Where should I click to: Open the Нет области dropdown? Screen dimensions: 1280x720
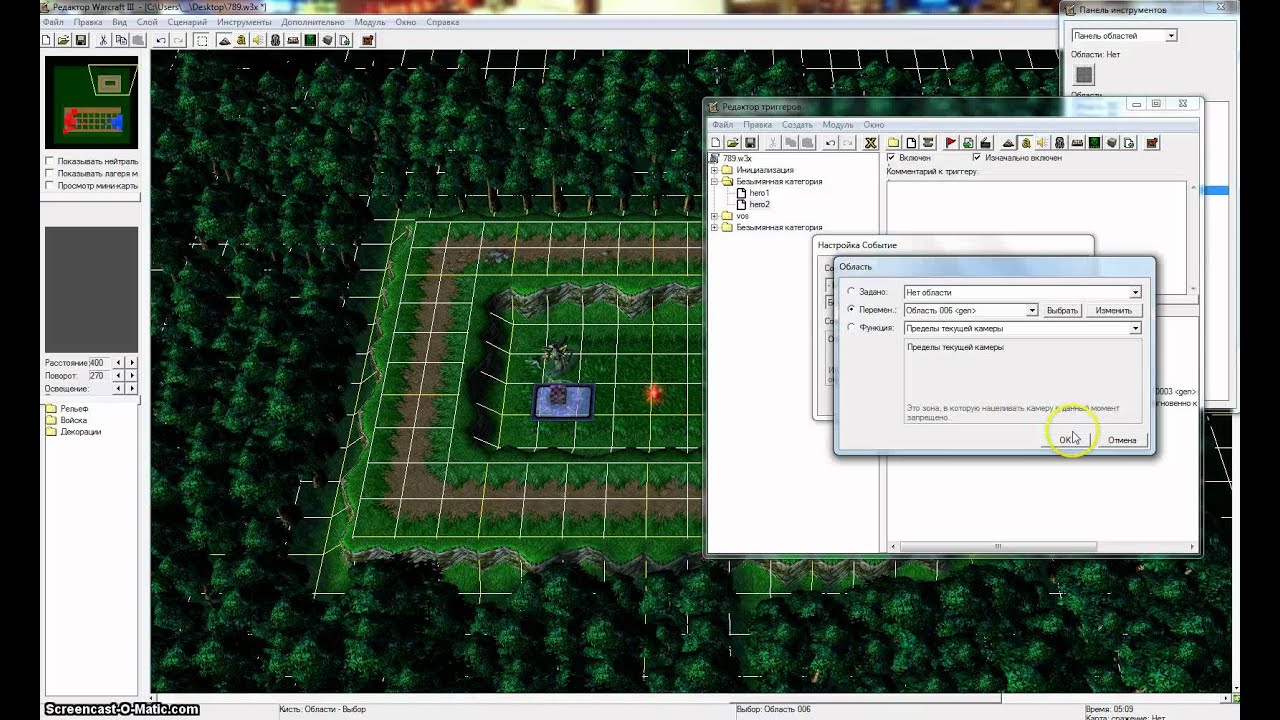point(1022,292)
